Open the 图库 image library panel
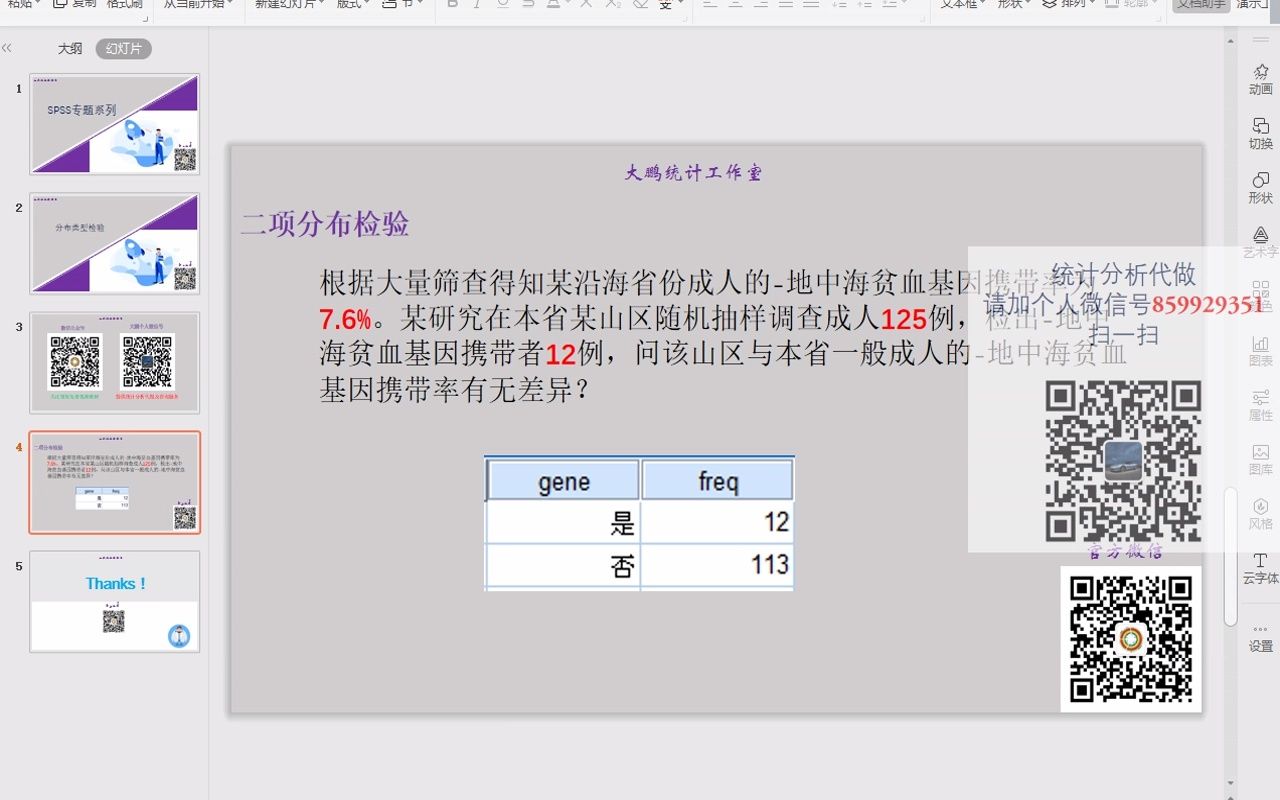The height and width of the screenshot is (800, 1280). (1260, 458)
